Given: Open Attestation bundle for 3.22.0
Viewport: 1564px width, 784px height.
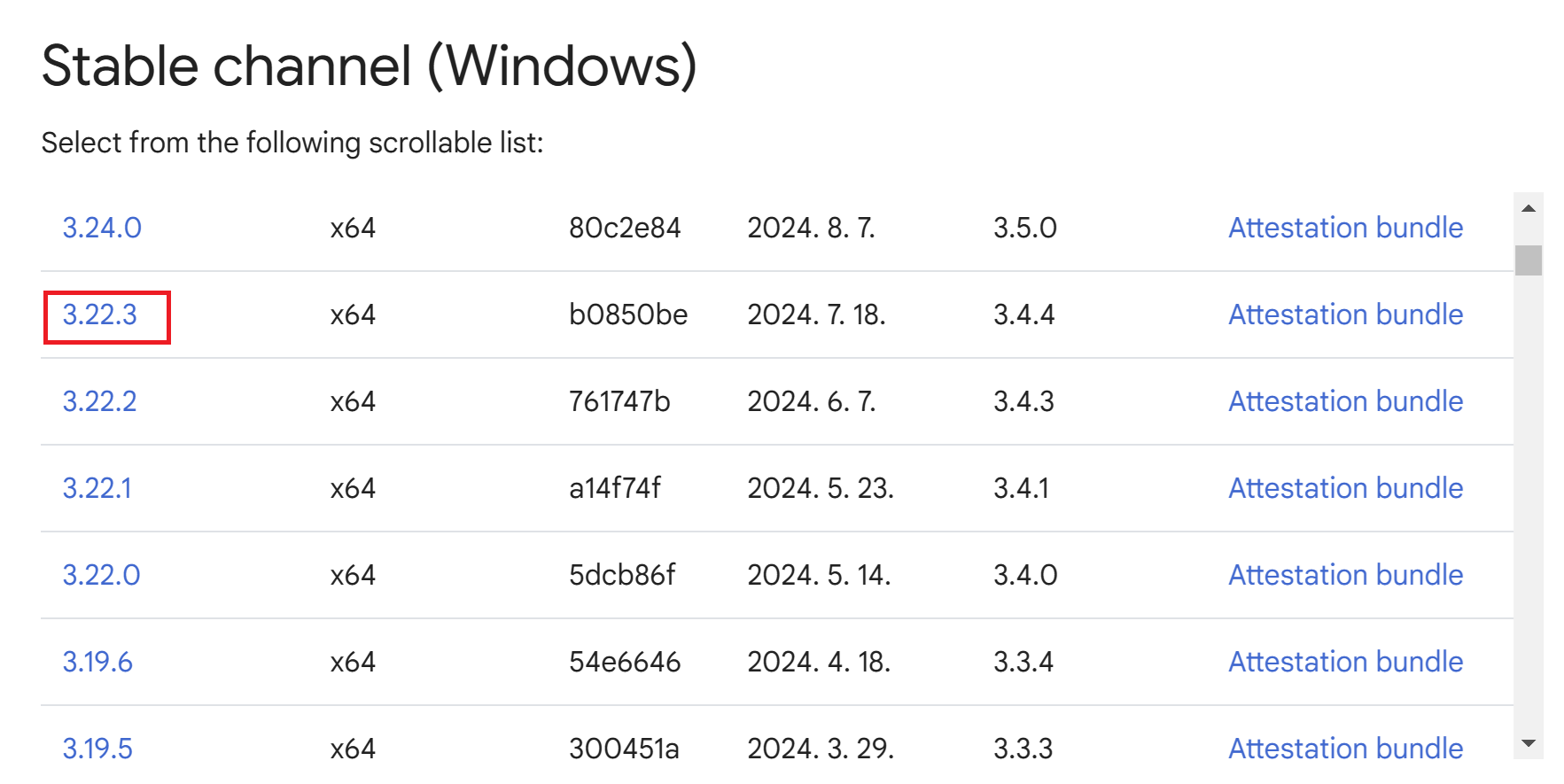Looking at the screenshot, I should (x=1345, y=575).
